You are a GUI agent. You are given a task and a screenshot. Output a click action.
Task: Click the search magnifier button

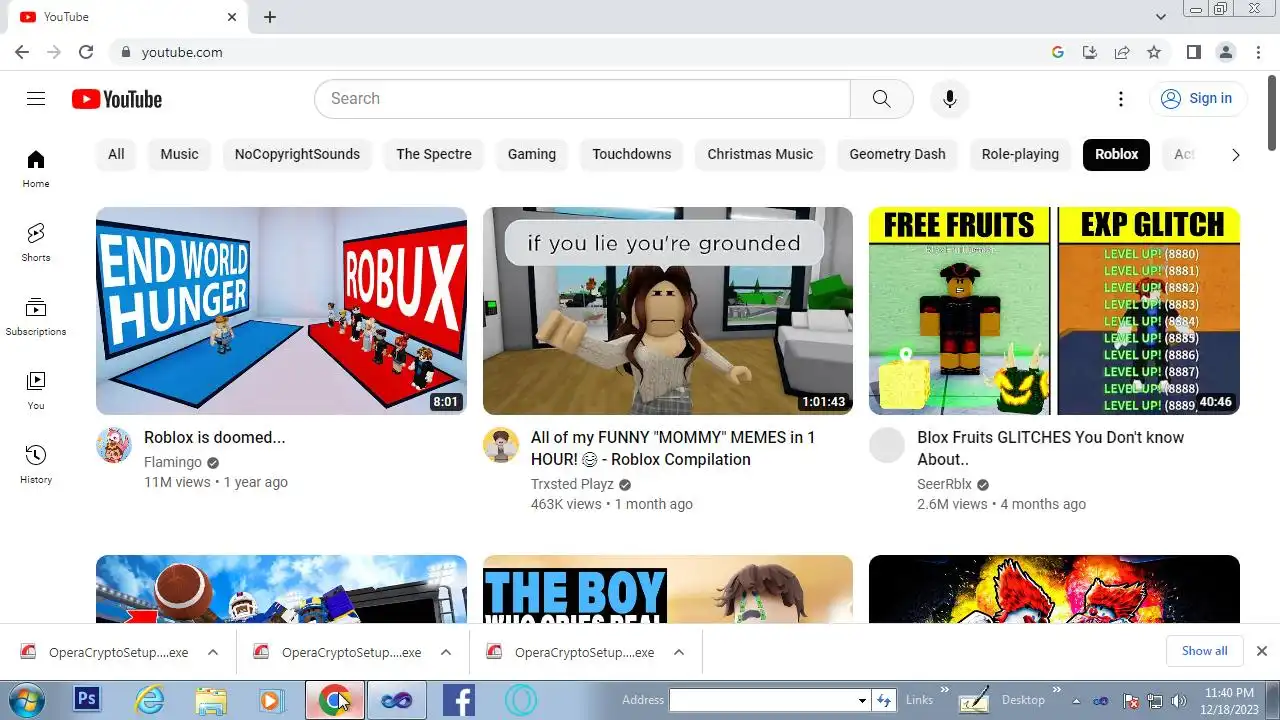[x=881, y=99]
